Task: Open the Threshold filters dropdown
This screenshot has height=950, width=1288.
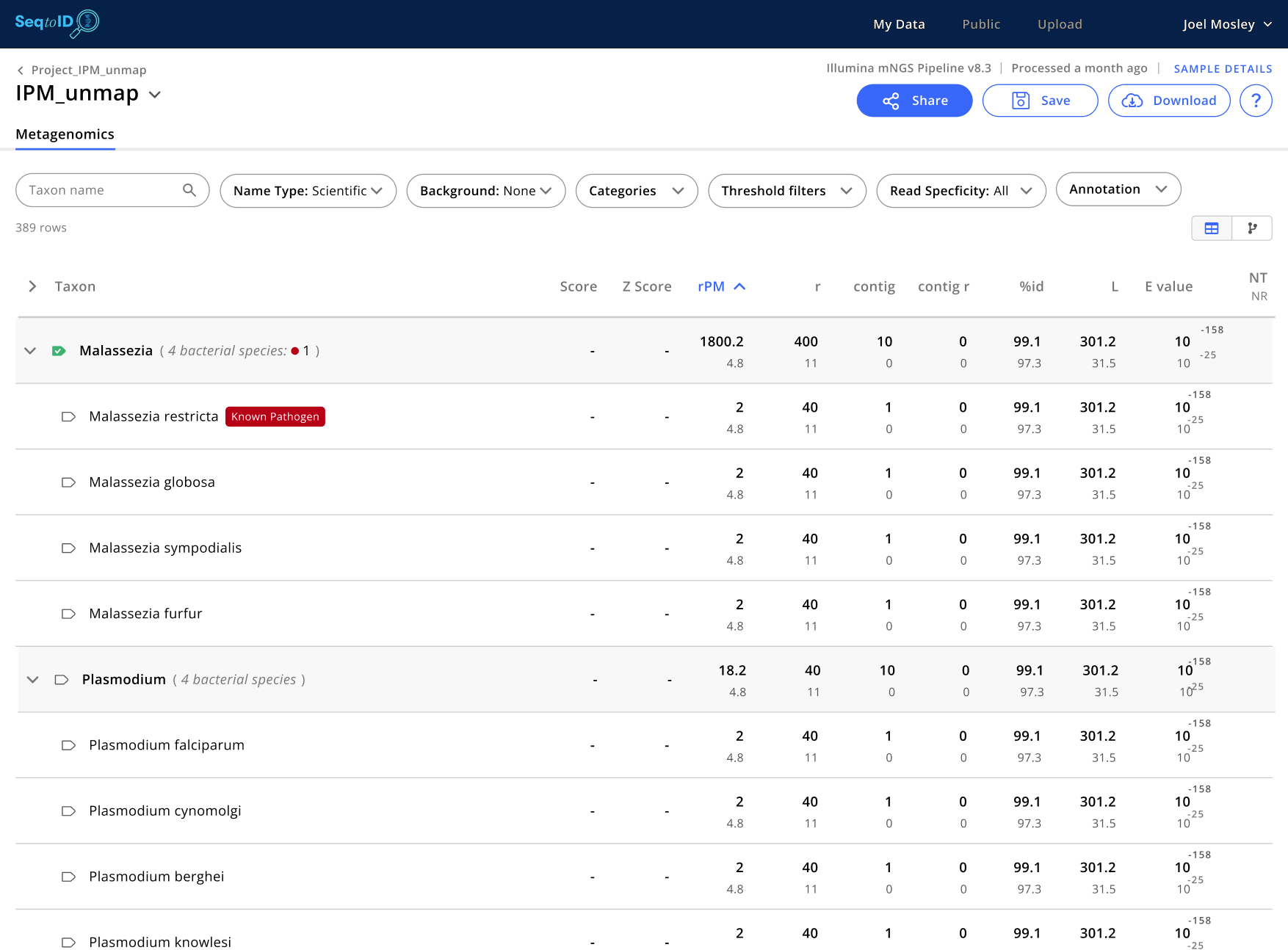Action: click(x=787, y=191)
